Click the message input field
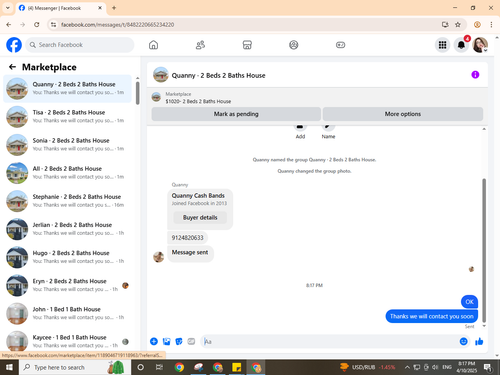500x375 pixels. coord(330,341)
